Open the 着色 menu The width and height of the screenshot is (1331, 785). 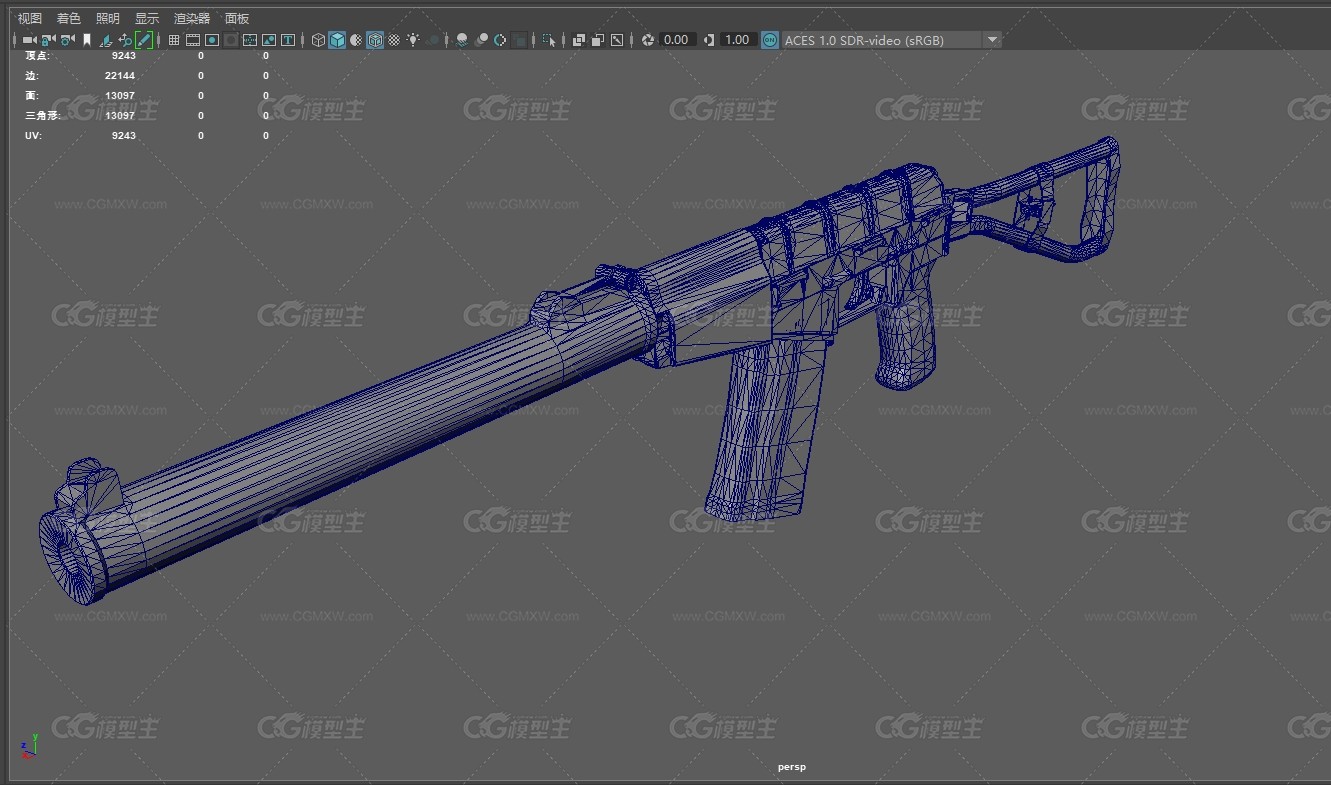(x=69, y=18)
